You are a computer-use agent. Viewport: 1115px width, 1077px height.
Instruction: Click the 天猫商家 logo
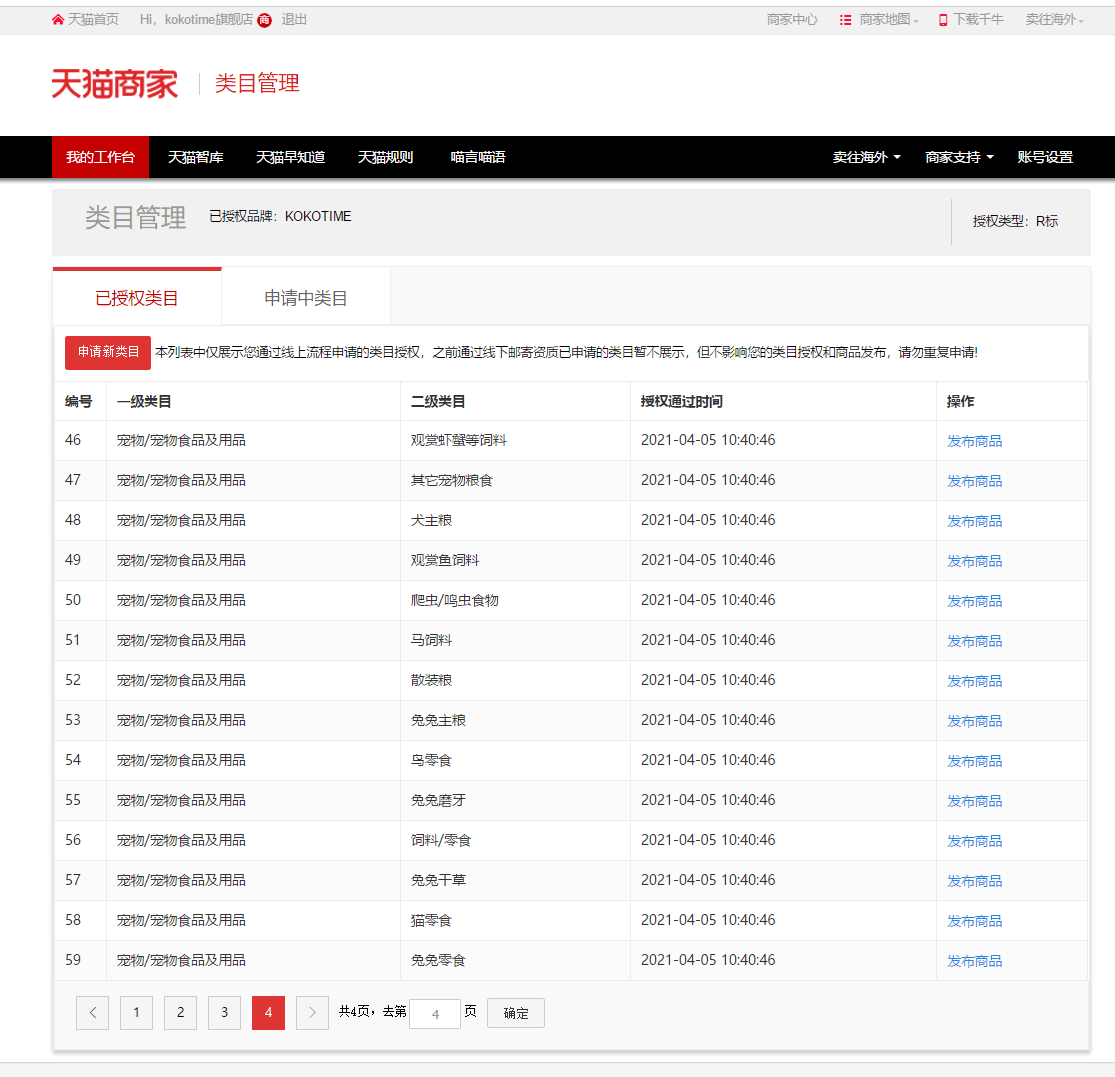point(114,84)
